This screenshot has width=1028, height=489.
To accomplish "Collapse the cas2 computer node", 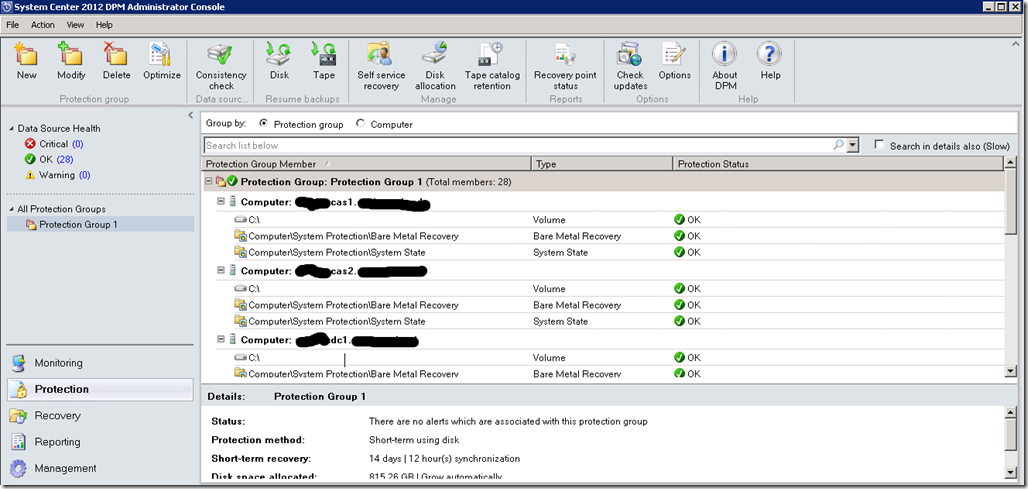I will pos(221,271).
